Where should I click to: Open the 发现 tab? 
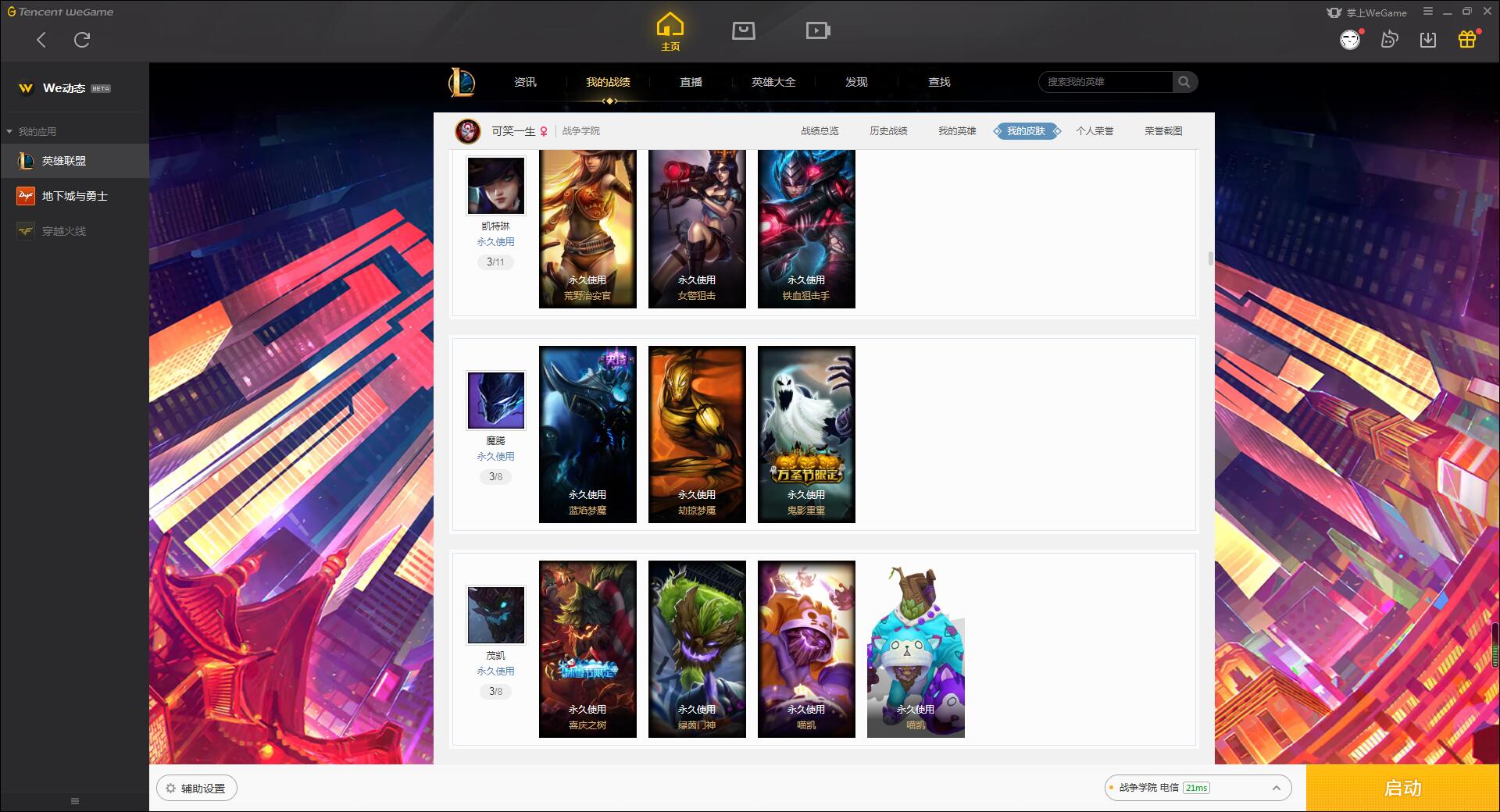856,82
